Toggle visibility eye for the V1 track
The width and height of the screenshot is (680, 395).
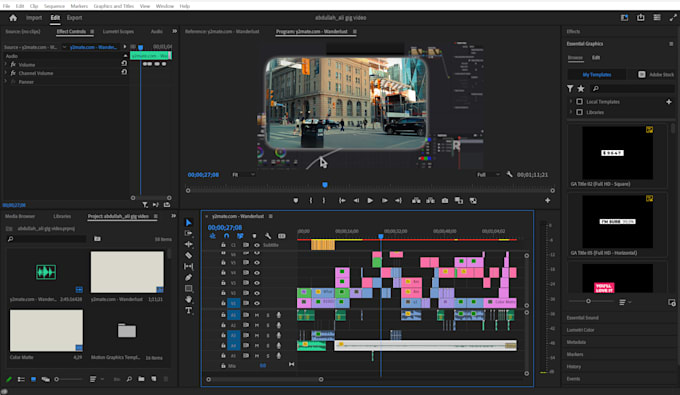(x=257, y=303)
